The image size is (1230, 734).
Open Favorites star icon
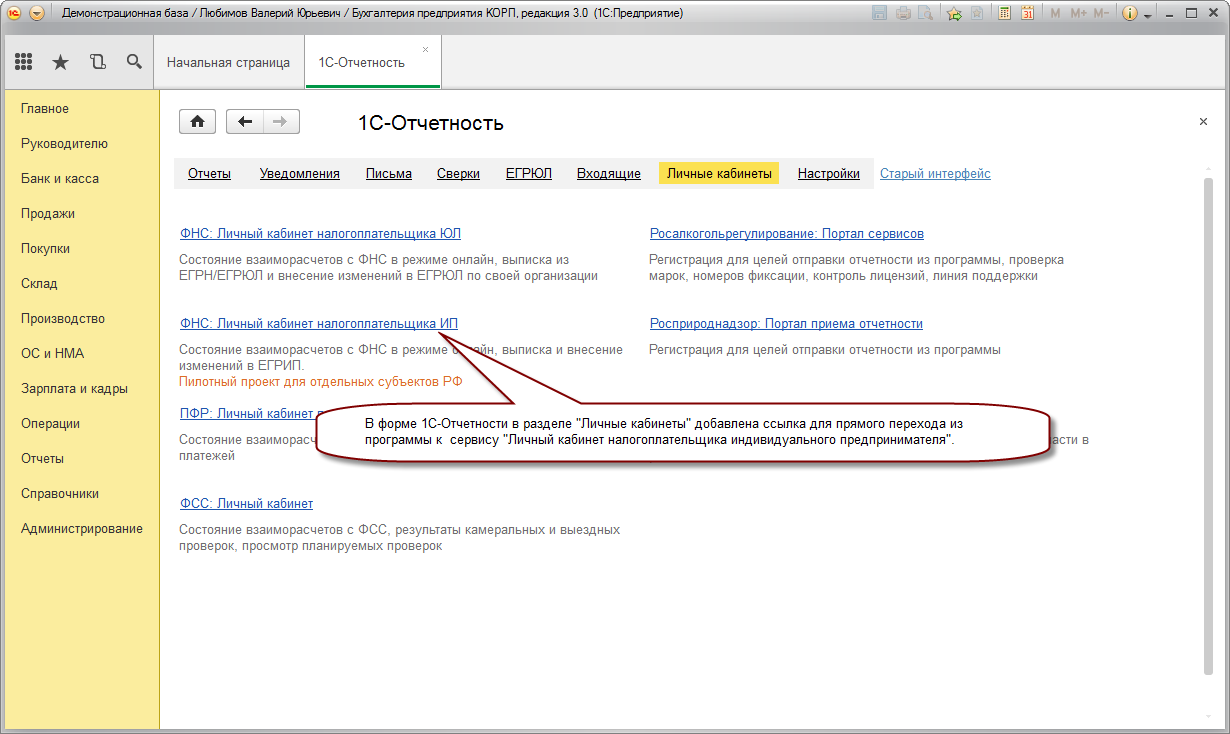click(60, 62)
